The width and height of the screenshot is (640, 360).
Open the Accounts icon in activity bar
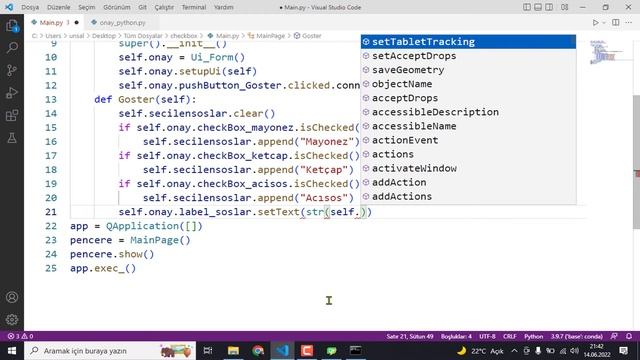click(x=12, y=297)
